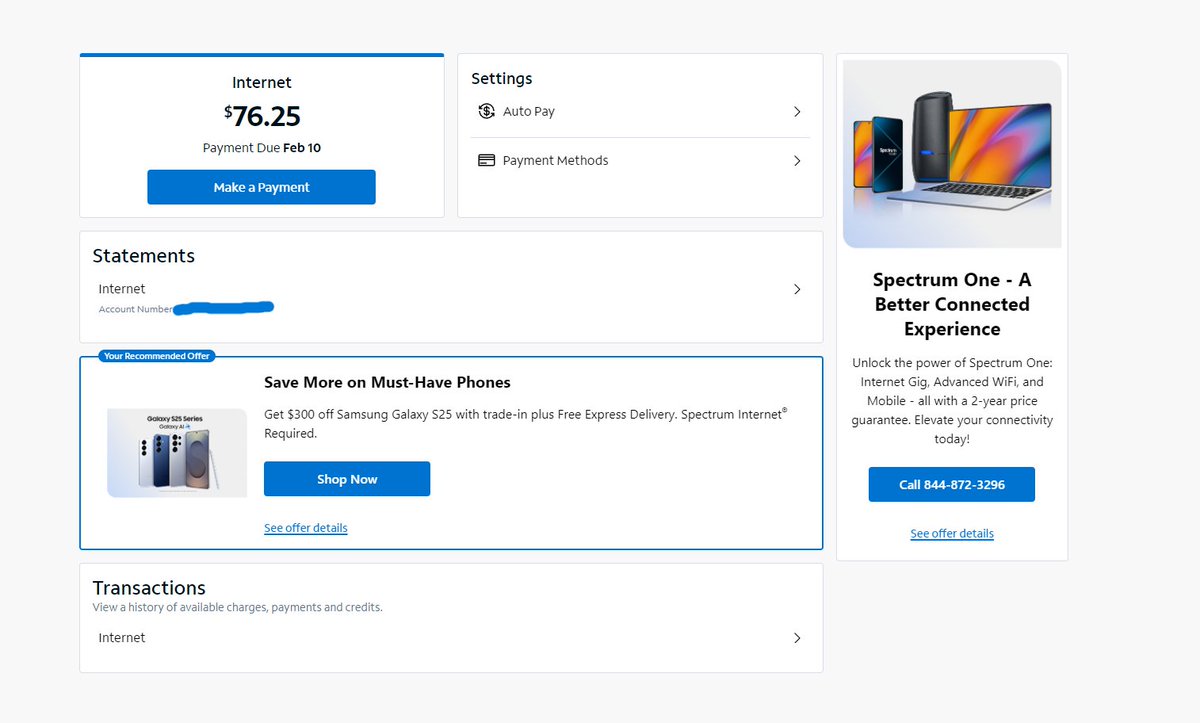1200x723 pixels.
Task: Click the Transactions heading
Action: (x=149, y=588)
